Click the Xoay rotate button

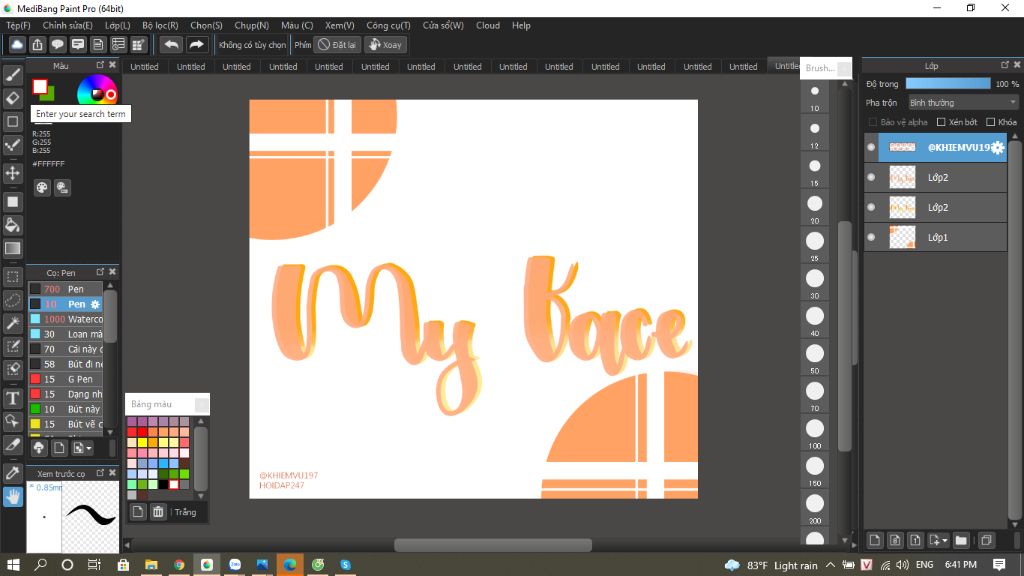385,44
